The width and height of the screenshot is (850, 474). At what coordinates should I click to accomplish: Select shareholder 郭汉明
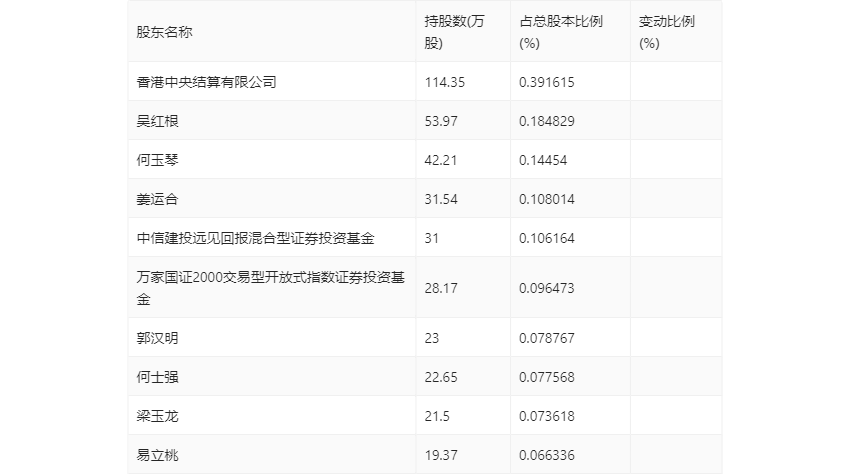157,338
